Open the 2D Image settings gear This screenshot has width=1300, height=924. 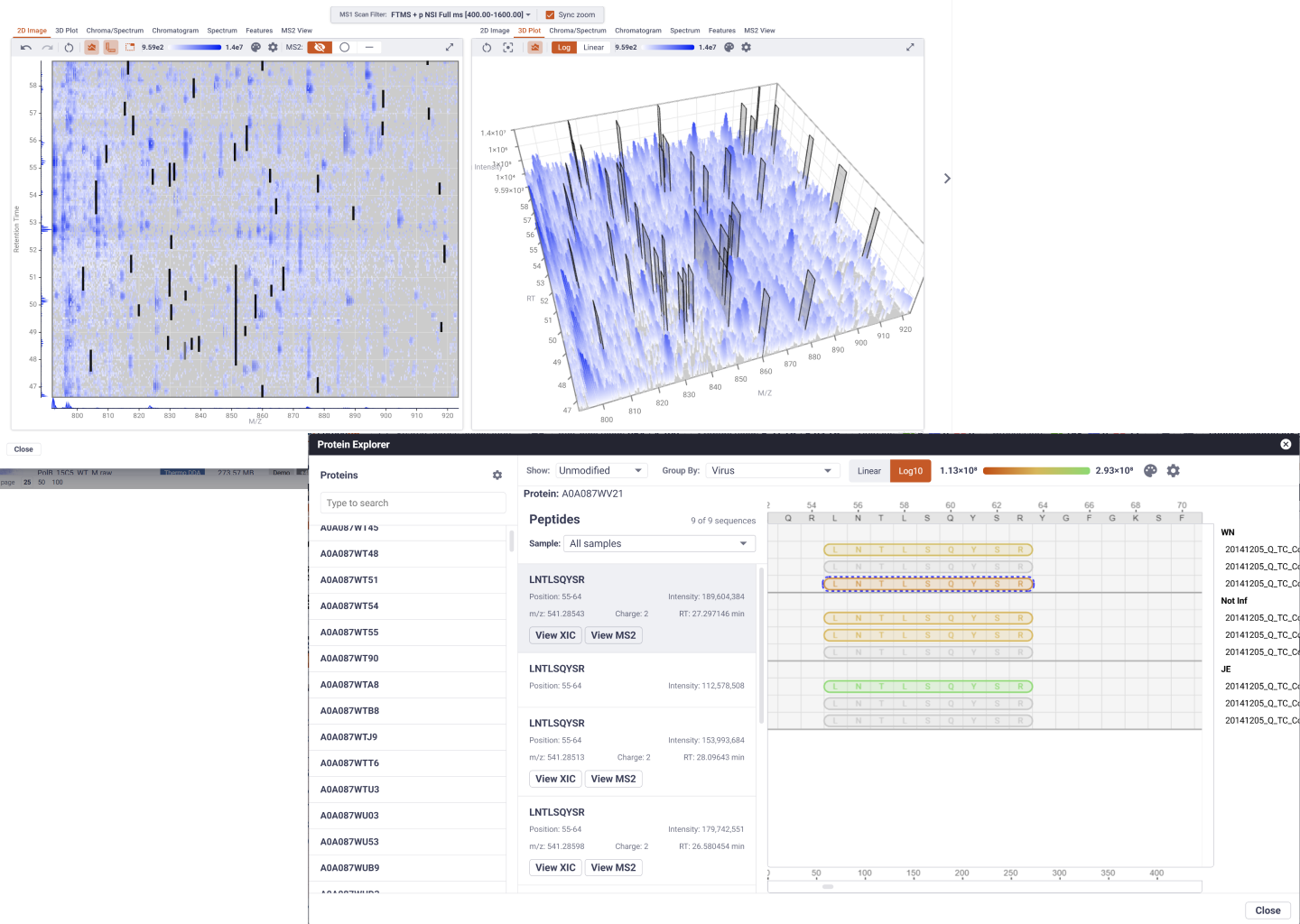pos(271,47)
